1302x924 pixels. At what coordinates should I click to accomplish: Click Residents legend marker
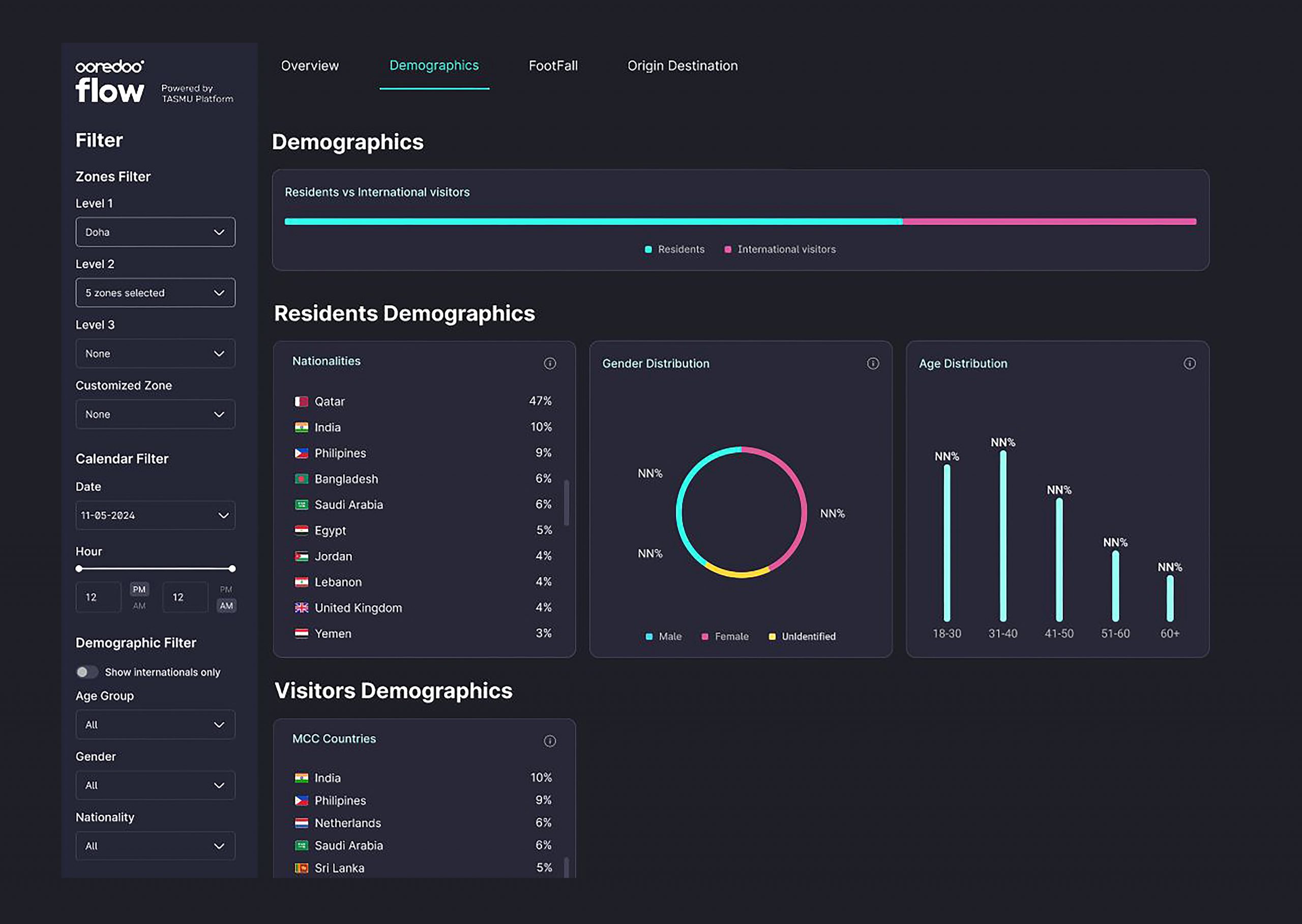tap(648, 249)
